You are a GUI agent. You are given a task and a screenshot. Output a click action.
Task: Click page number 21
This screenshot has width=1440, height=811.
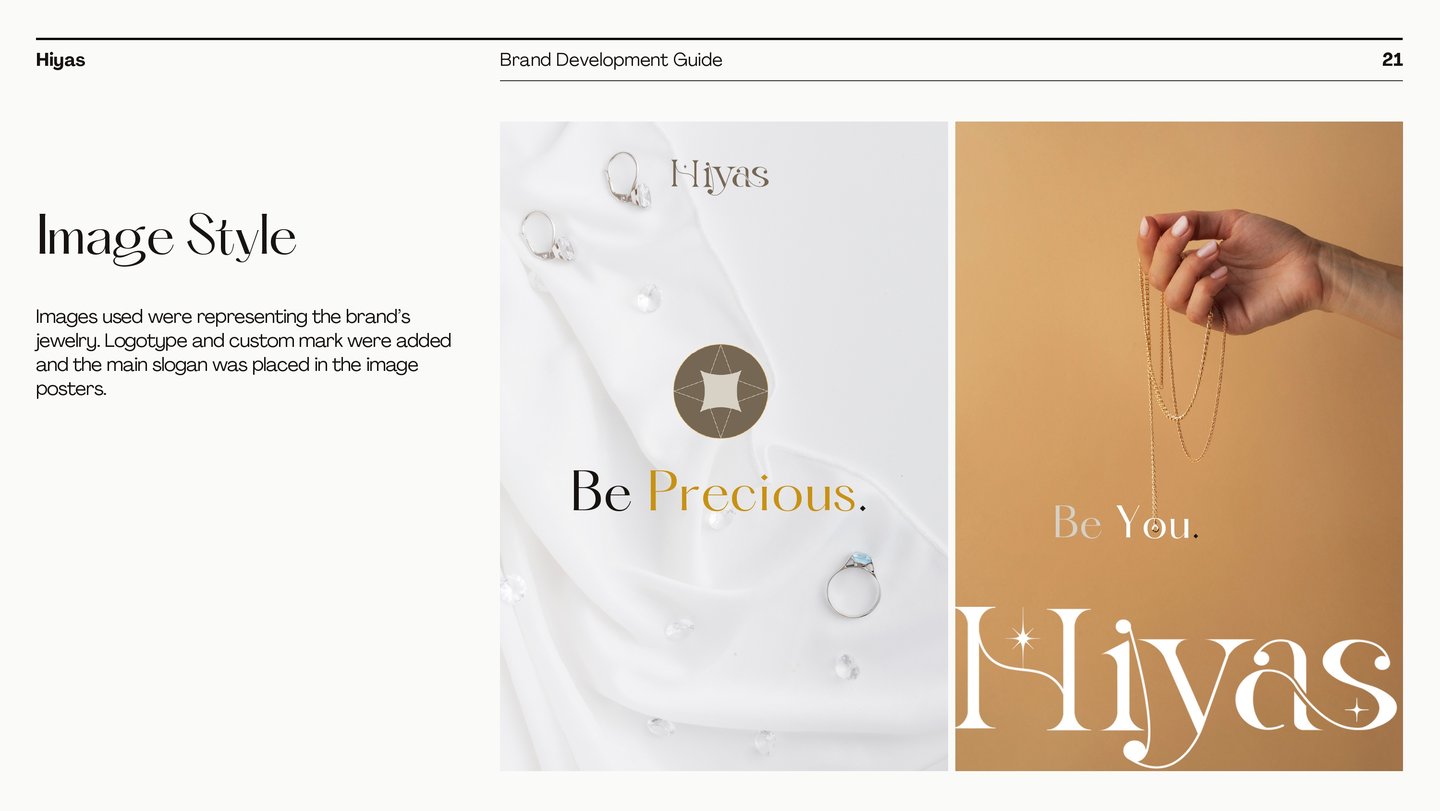pyautogui.click(x=1392, y=60)
